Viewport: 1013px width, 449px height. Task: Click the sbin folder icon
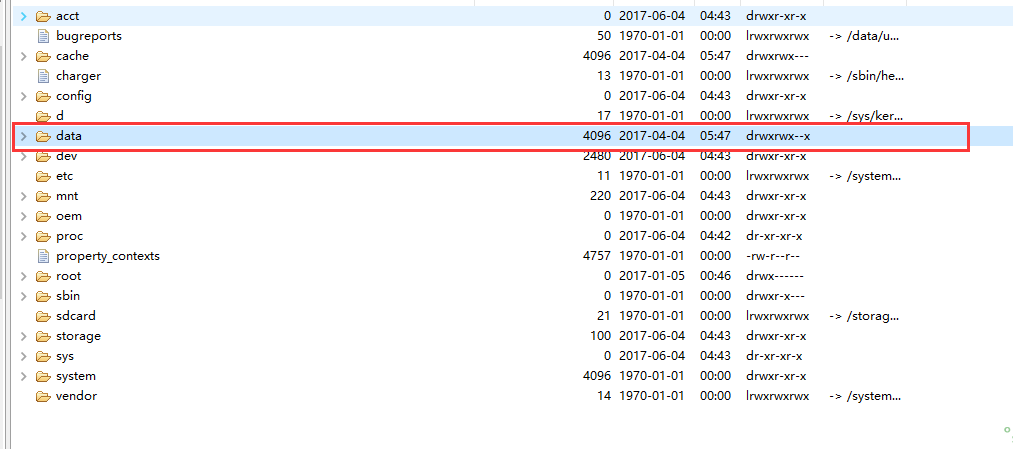(43, 296)
